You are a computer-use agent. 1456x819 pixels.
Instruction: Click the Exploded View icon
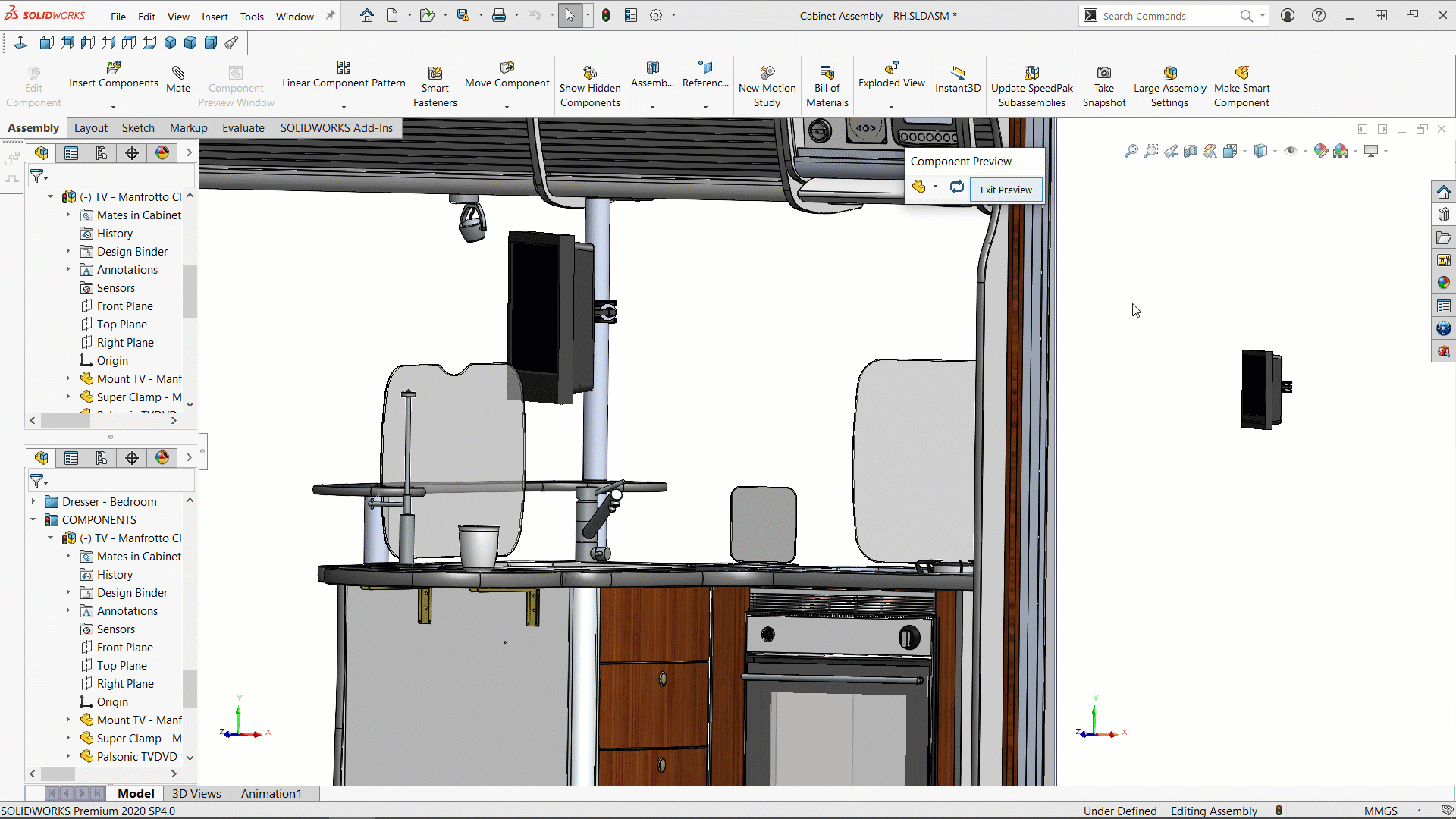(x=892, y=67)
